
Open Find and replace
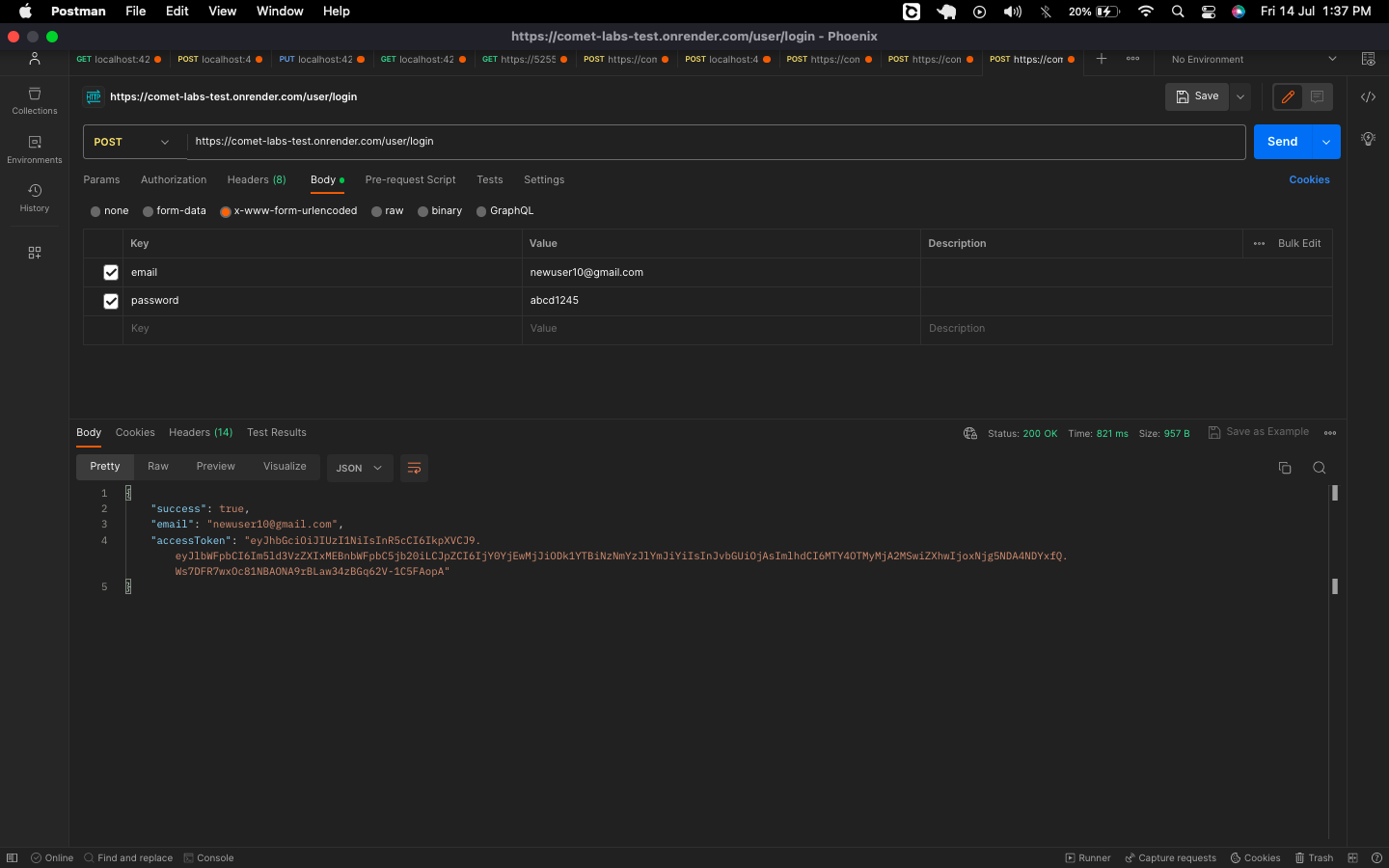click(128, 857)
